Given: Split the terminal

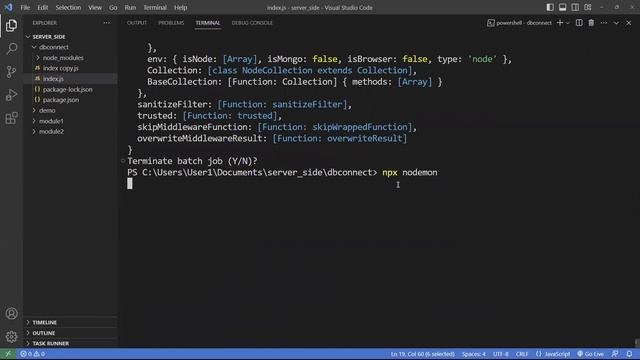Looking at the screenshot, I should click(x=579, y=23).
